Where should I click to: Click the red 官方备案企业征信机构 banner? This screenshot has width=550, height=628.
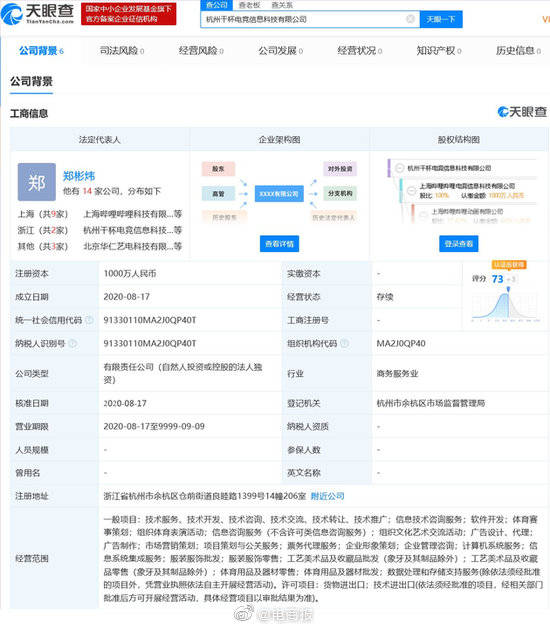[x=129, y=14]
